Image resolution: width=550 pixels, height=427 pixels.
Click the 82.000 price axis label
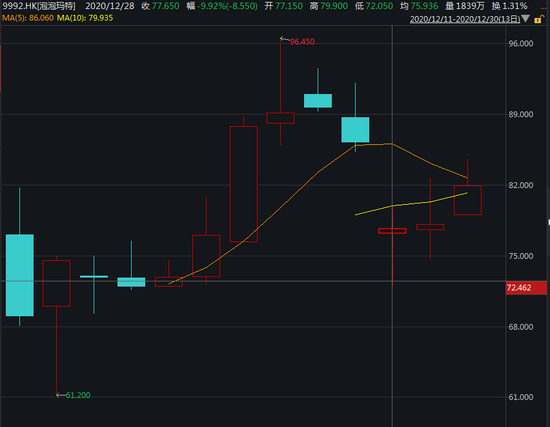[x=521, y=185]
